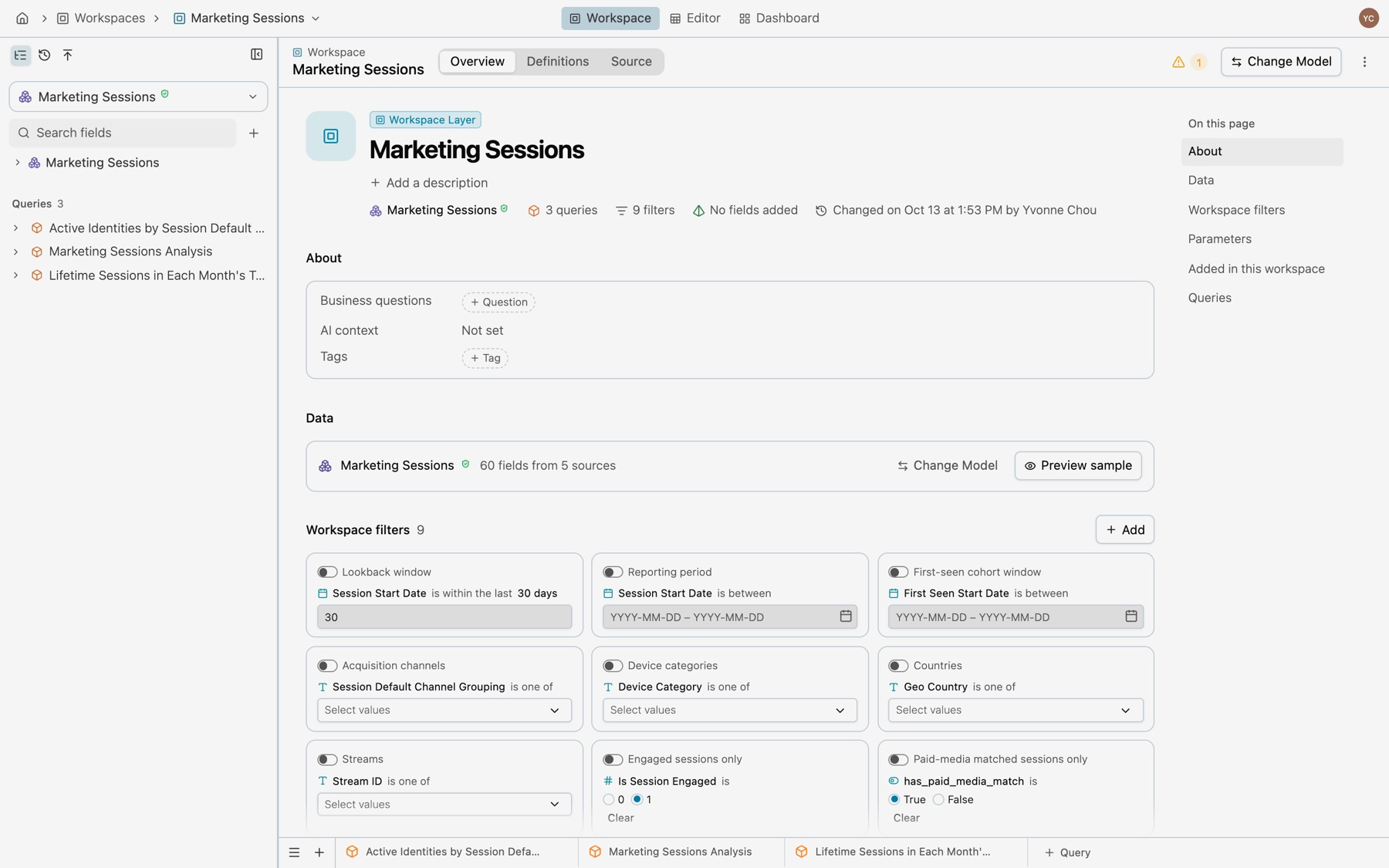Click the plus icon beside Search fields
This screenshot has height=868, width=1389.
pos(254,133)
